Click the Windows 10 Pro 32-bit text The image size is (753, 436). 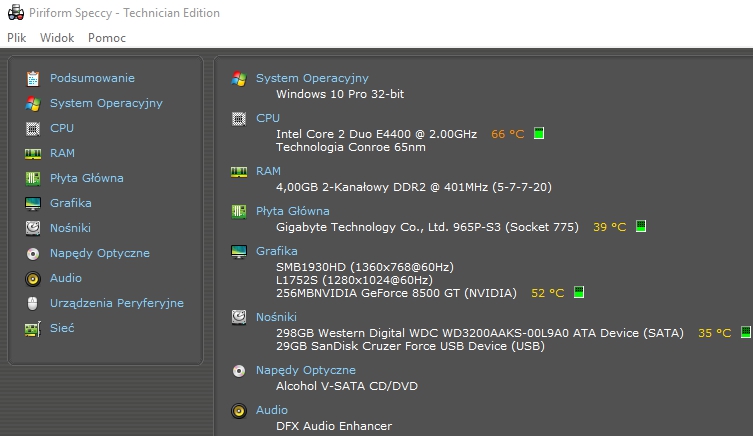tap(340, 94)
